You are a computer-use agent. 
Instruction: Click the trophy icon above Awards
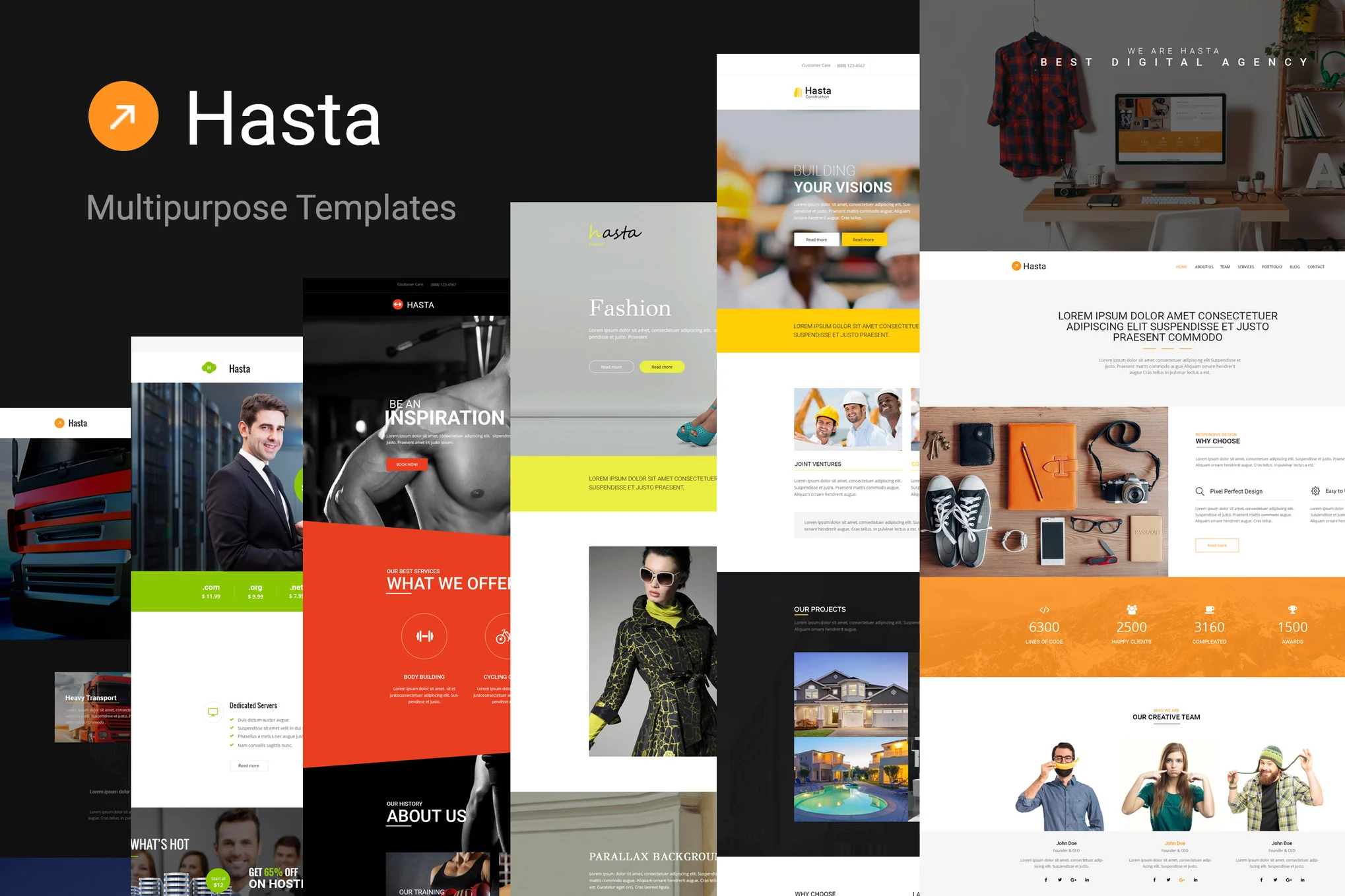pyautogui.click(x=1292, y=610)
